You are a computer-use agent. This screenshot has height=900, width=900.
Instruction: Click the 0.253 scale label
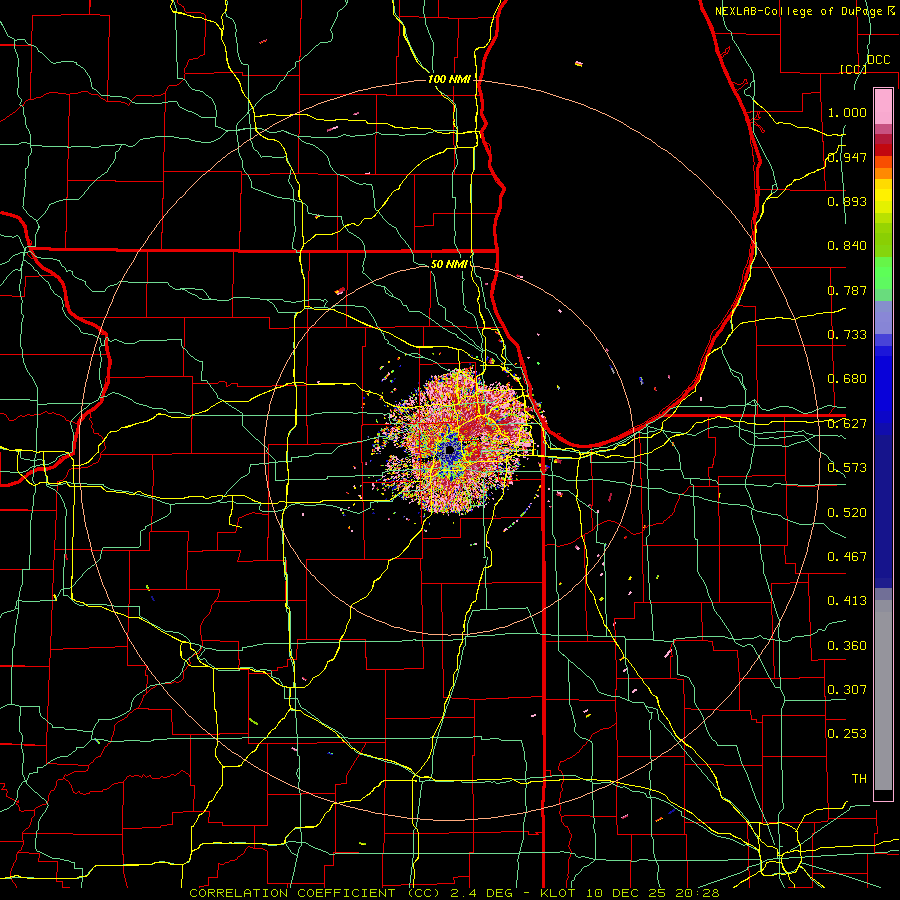coord(847,734)
